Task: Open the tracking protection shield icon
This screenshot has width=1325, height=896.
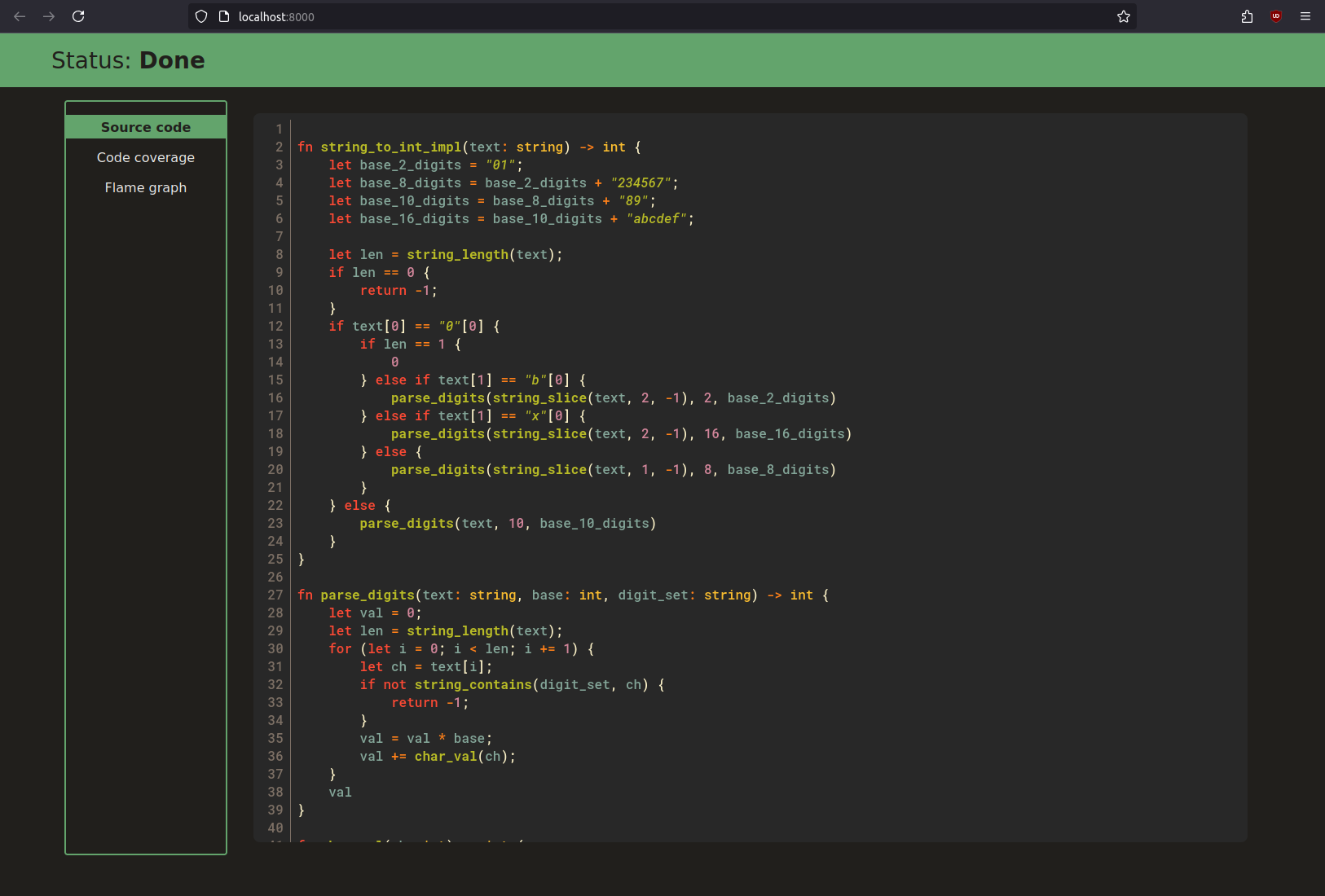Action: 201,16
